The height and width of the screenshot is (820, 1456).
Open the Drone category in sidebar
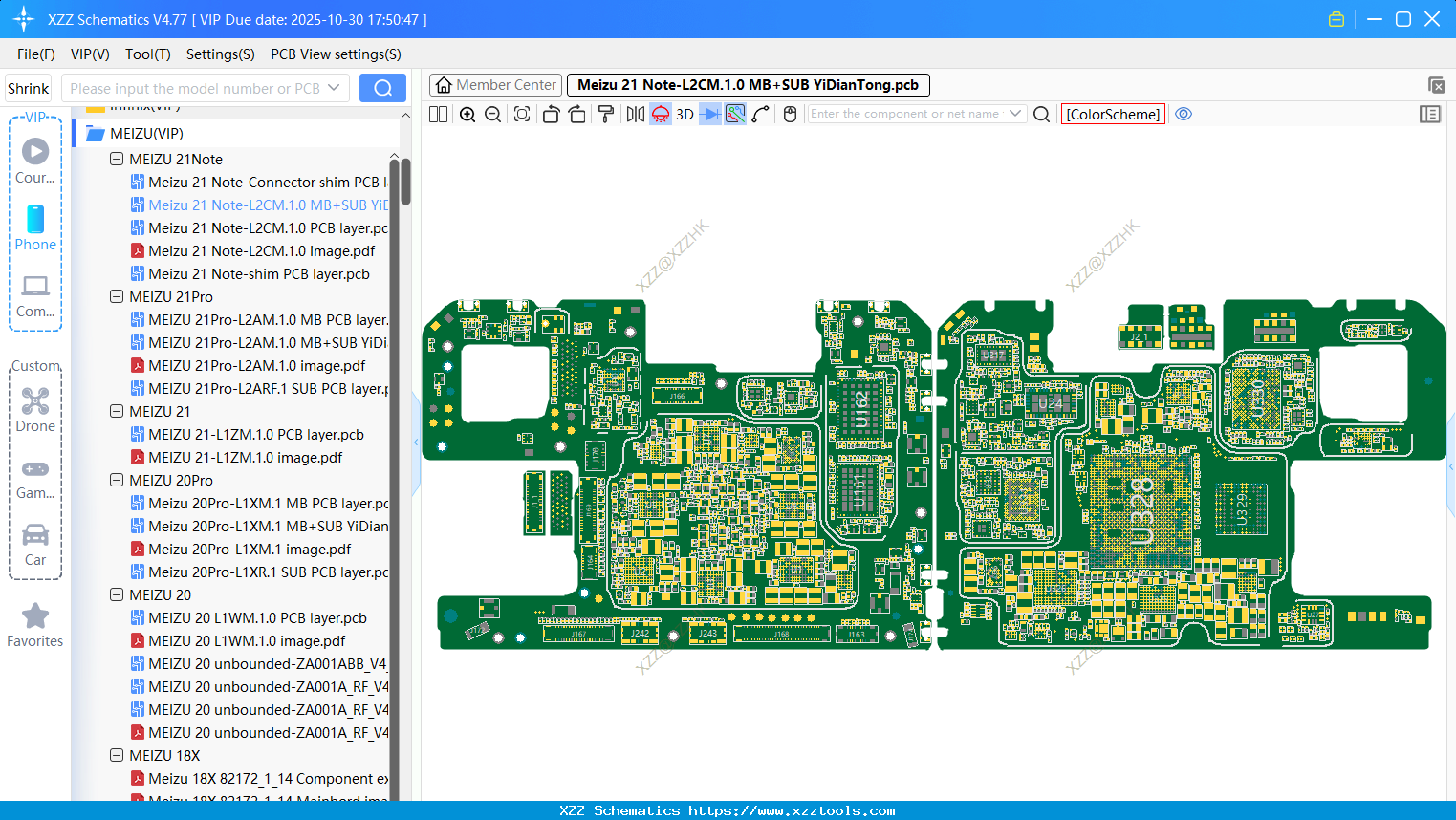[35, 410]
